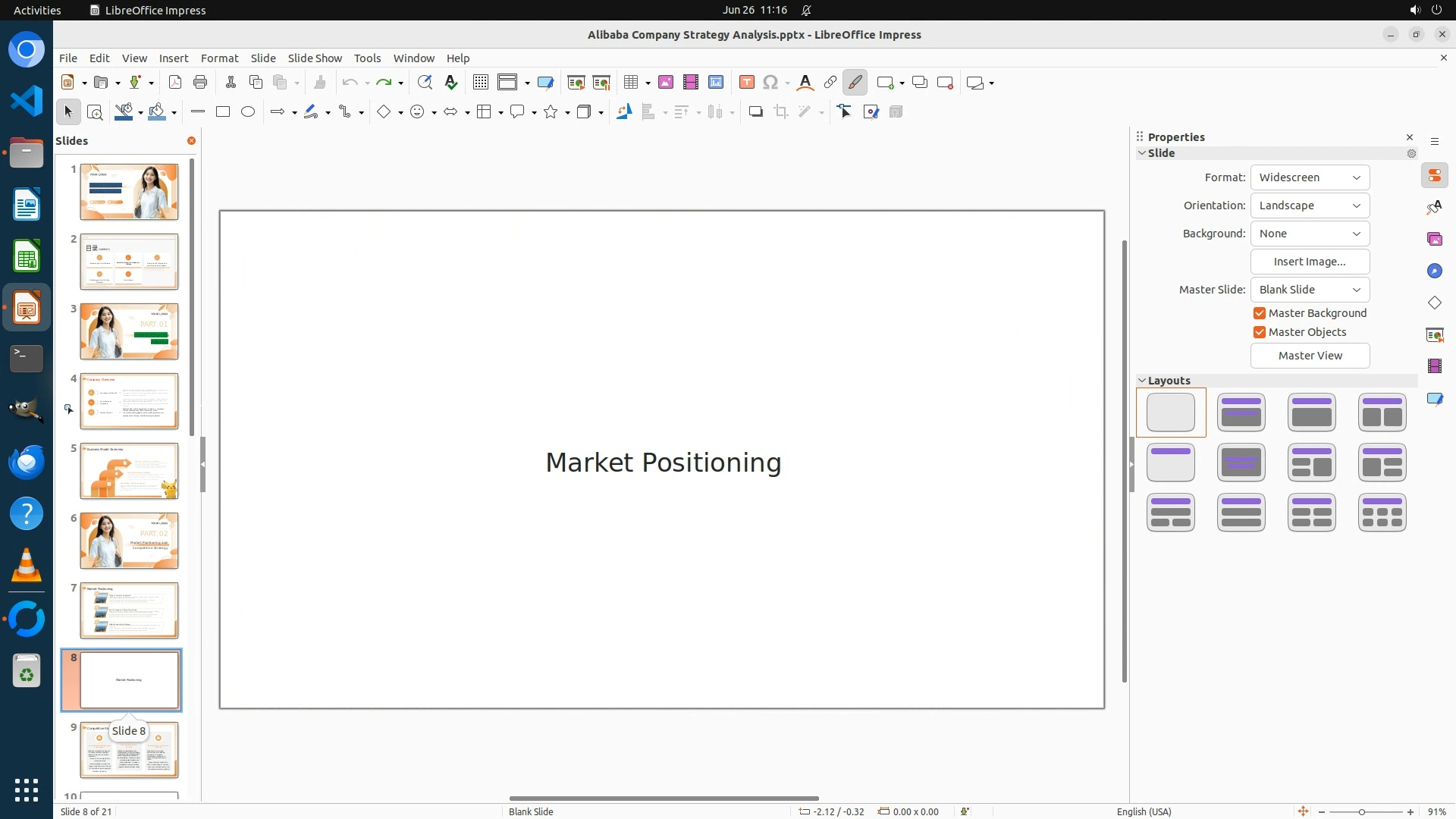Screen dimensions: 1456x819
Task: Open the Slide Show menu
Action: 315,58
